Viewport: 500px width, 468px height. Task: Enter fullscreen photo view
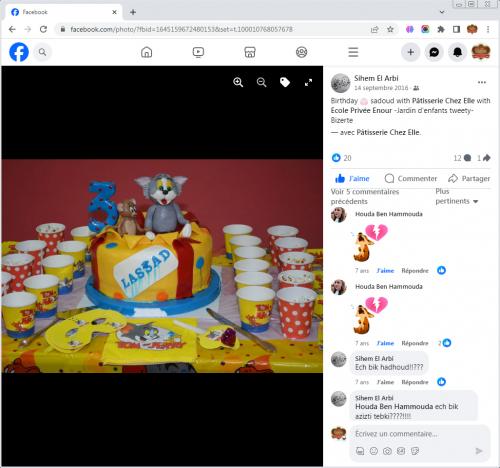pyautogui.click(x=308, y=82)
